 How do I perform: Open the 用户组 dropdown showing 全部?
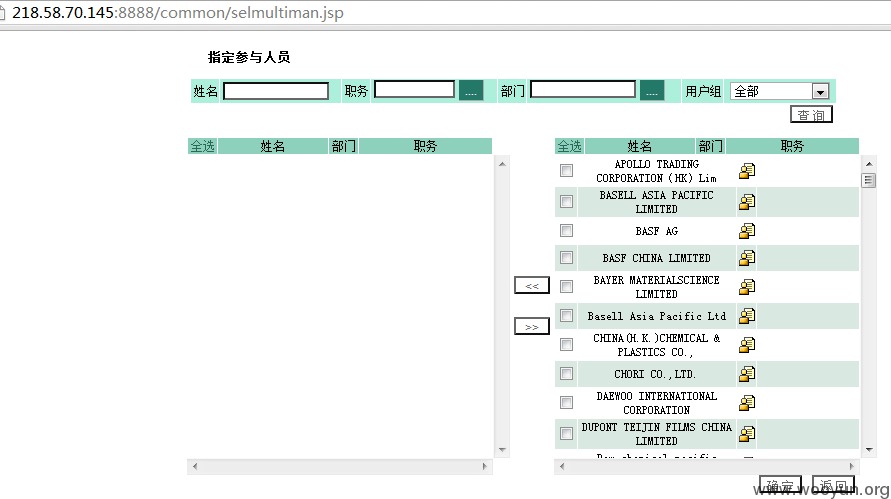coord(780,91)
